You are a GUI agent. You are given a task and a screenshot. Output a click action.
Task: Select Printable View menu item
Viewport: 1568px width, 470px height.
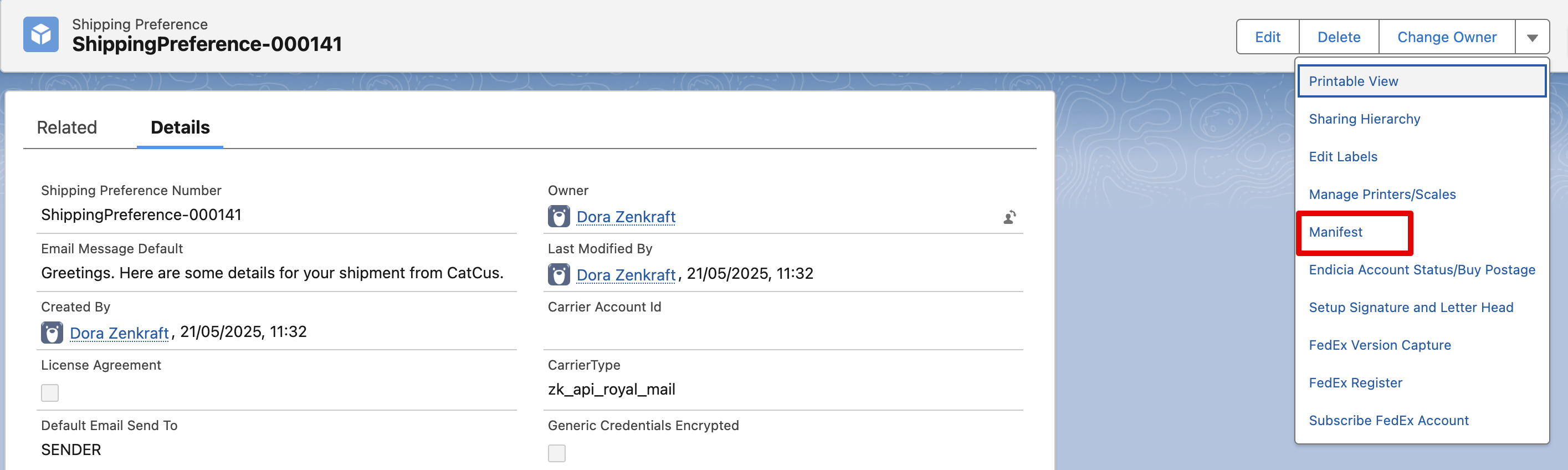pyautogui.click(x=1353, y=81)
